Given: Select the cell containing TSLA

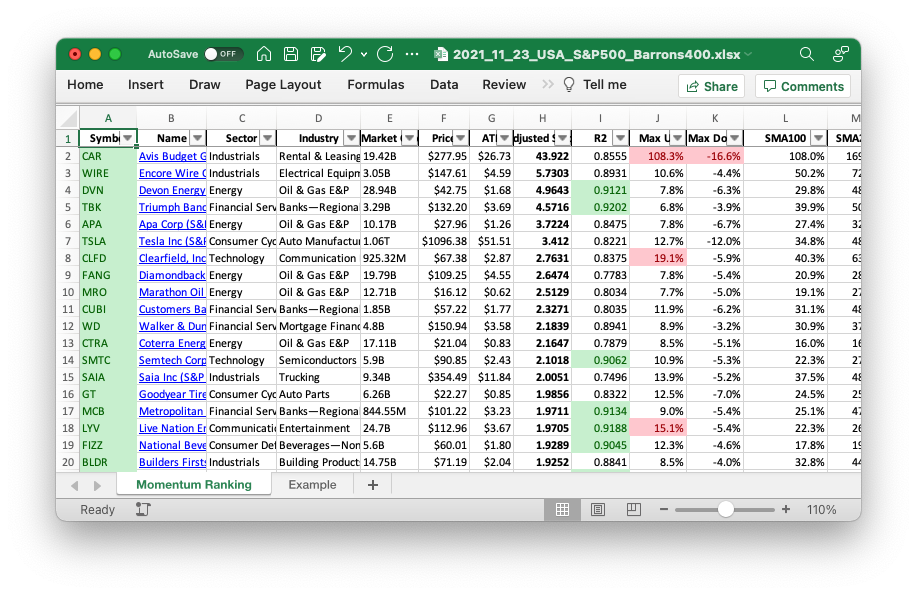Looking at the screenshot, I should pos(108,241).
